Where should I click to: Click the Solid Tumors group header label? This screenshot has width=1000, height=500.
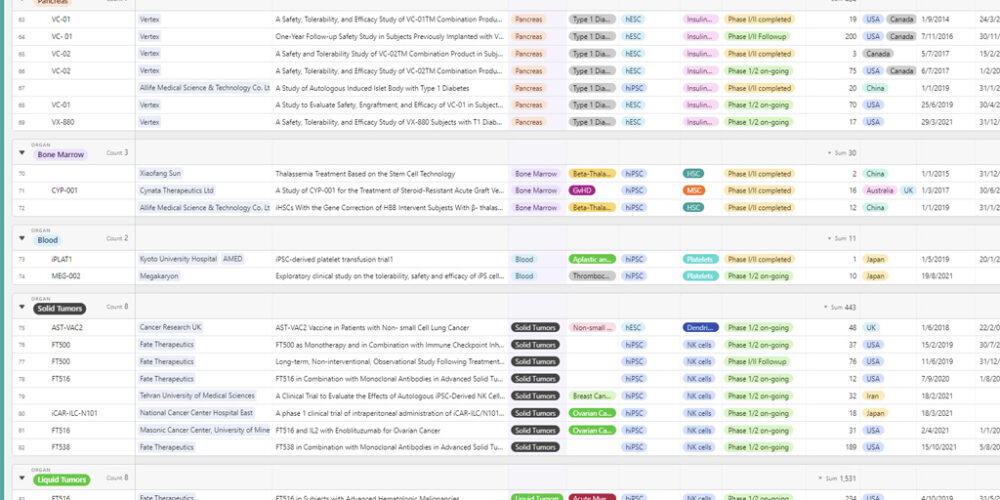coord(60,309)
